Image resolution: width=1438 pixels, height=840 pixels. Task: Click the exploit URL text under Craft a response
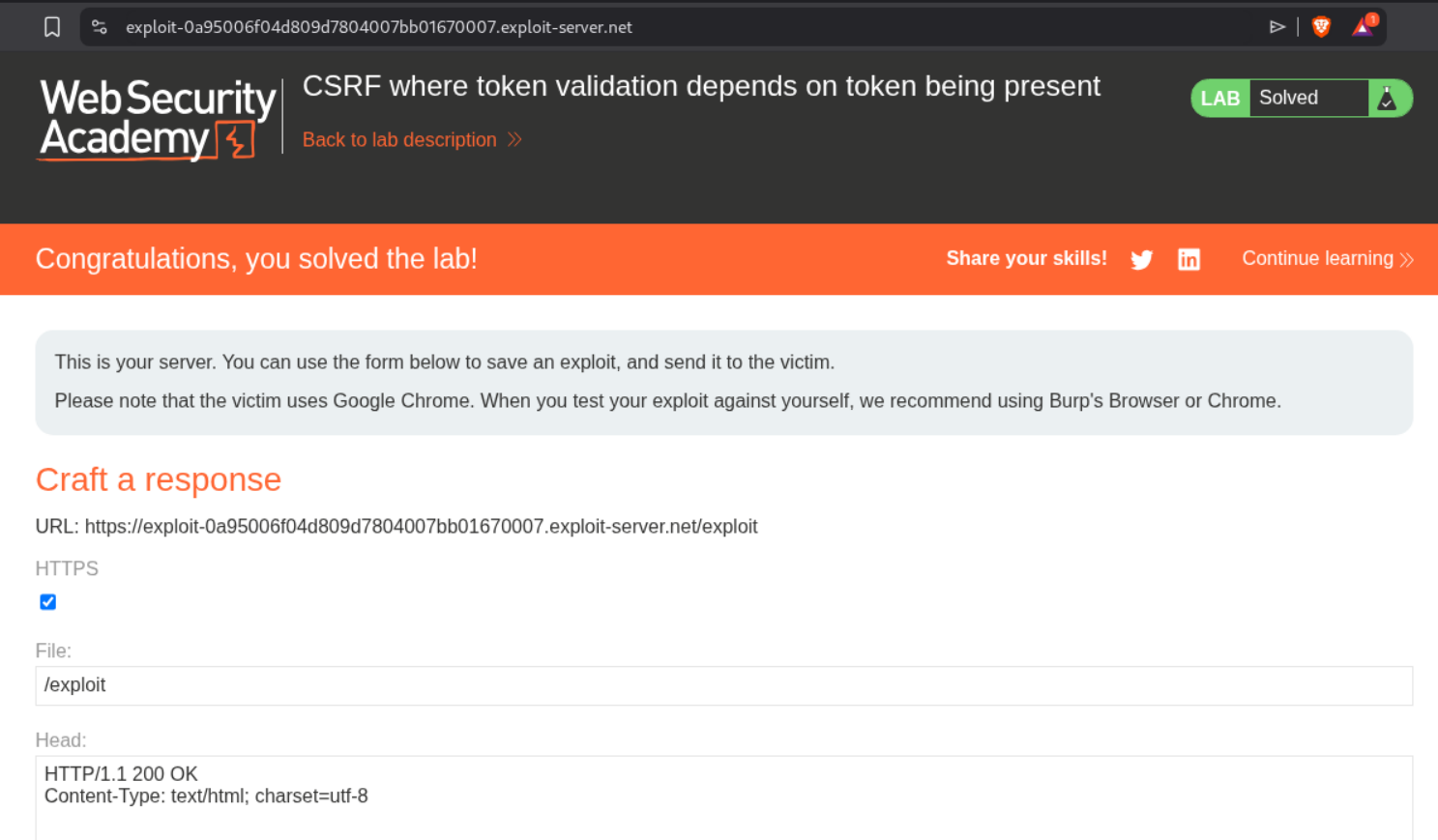(x=421, y=527)
